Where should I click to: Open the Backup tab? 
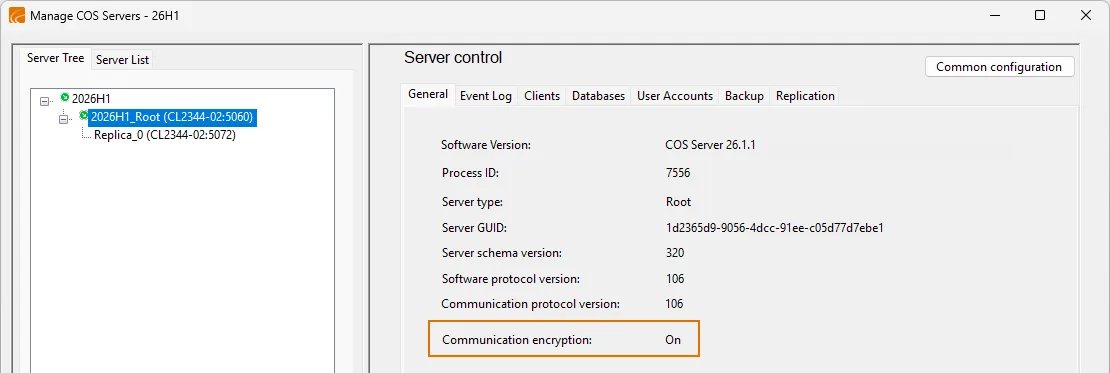(744, 96)
